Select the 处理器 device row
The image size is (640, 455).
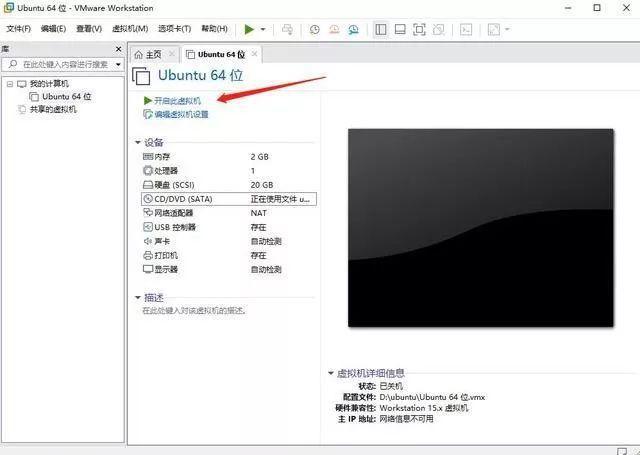coord(229,171)
